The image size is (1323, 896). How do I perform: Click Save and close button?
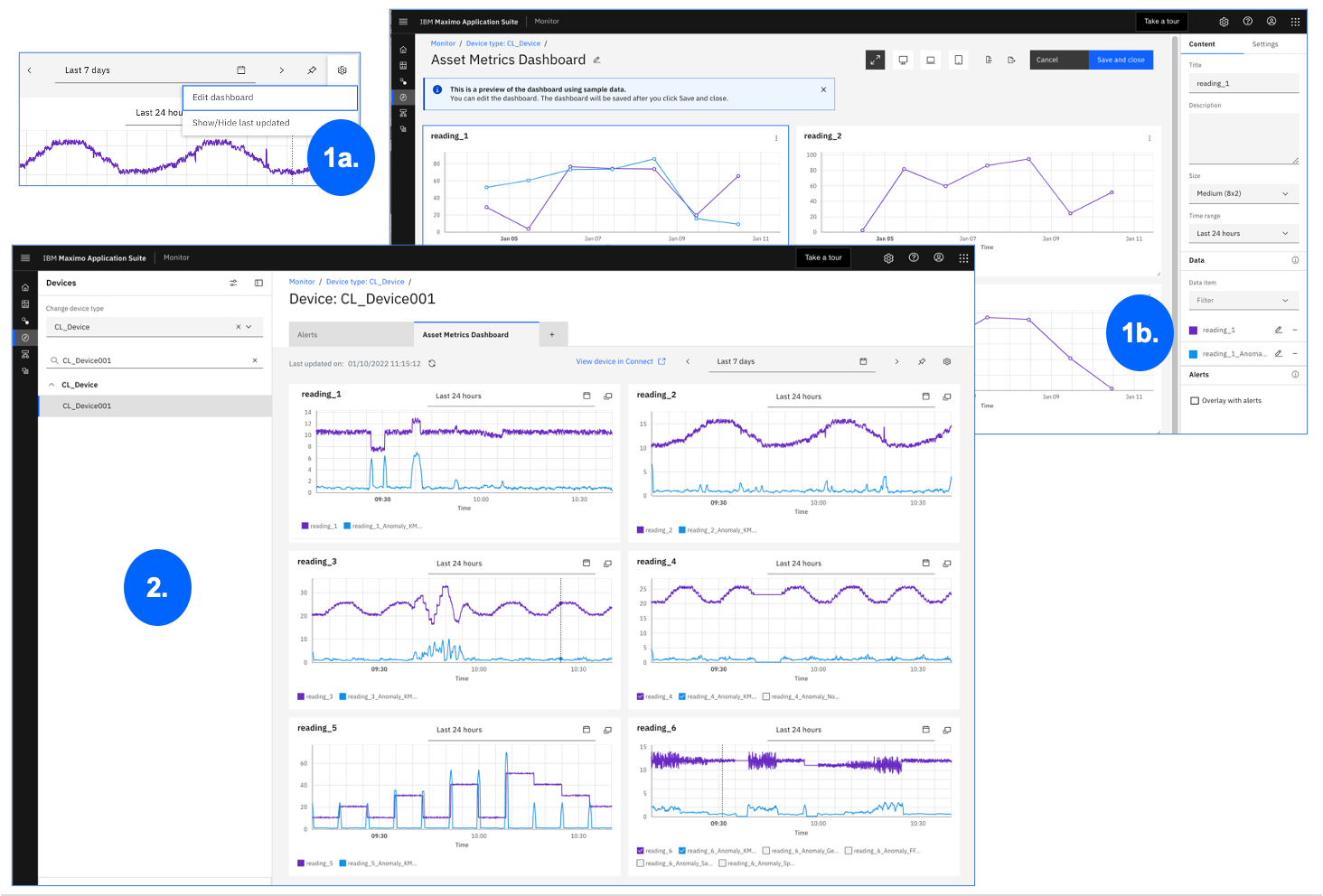pos(1121,60)
